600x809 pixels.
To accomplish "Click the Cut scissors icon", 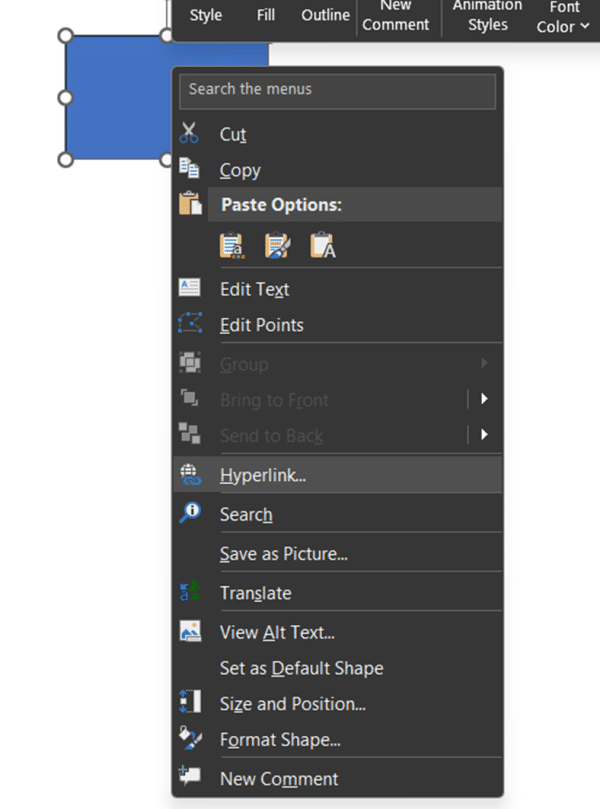I will click(189, 132).
